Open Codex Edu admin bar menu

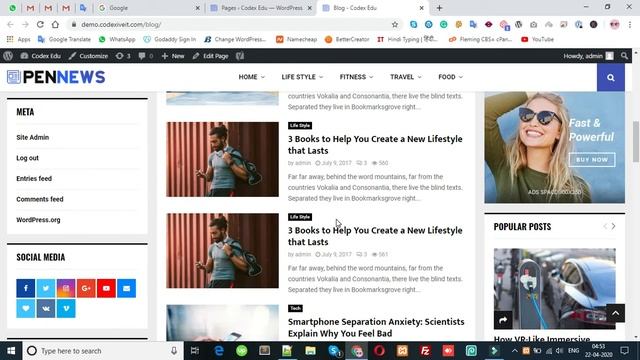tap(40, 56)
